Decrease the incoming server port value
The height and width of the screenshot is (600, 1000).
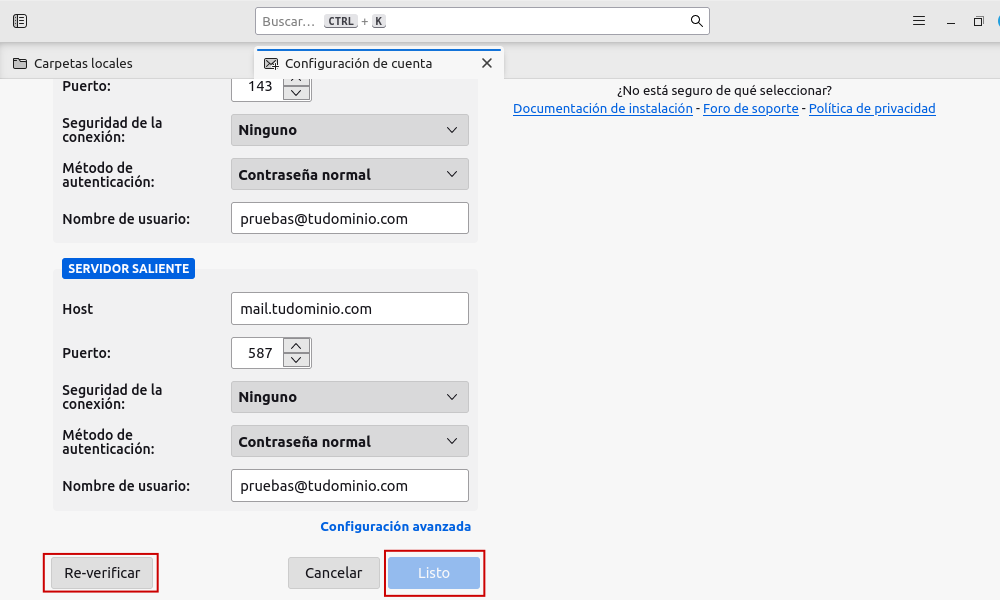click(297, 93)
